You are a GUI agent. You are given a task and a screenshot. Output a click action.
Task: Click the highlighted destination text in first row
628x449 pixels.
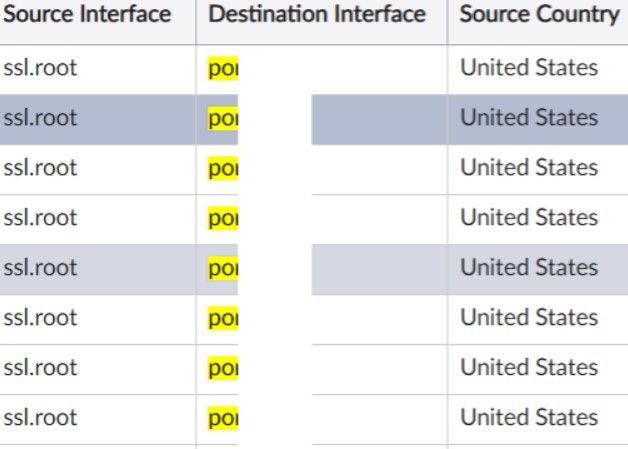[x=222, y=69]
